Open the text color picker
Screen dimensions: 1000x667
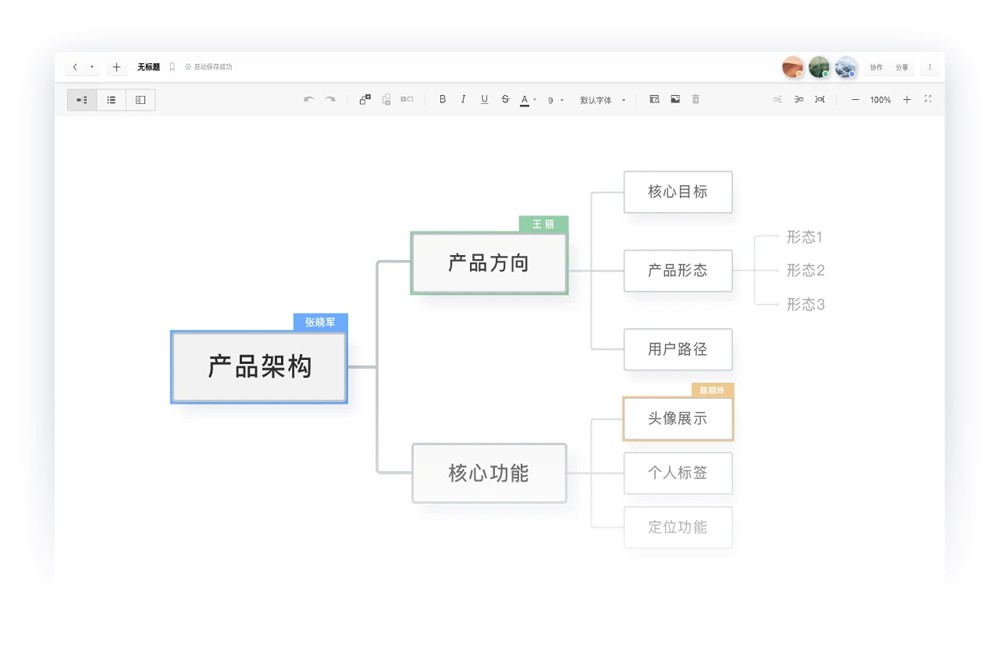[x=527, y=100]
